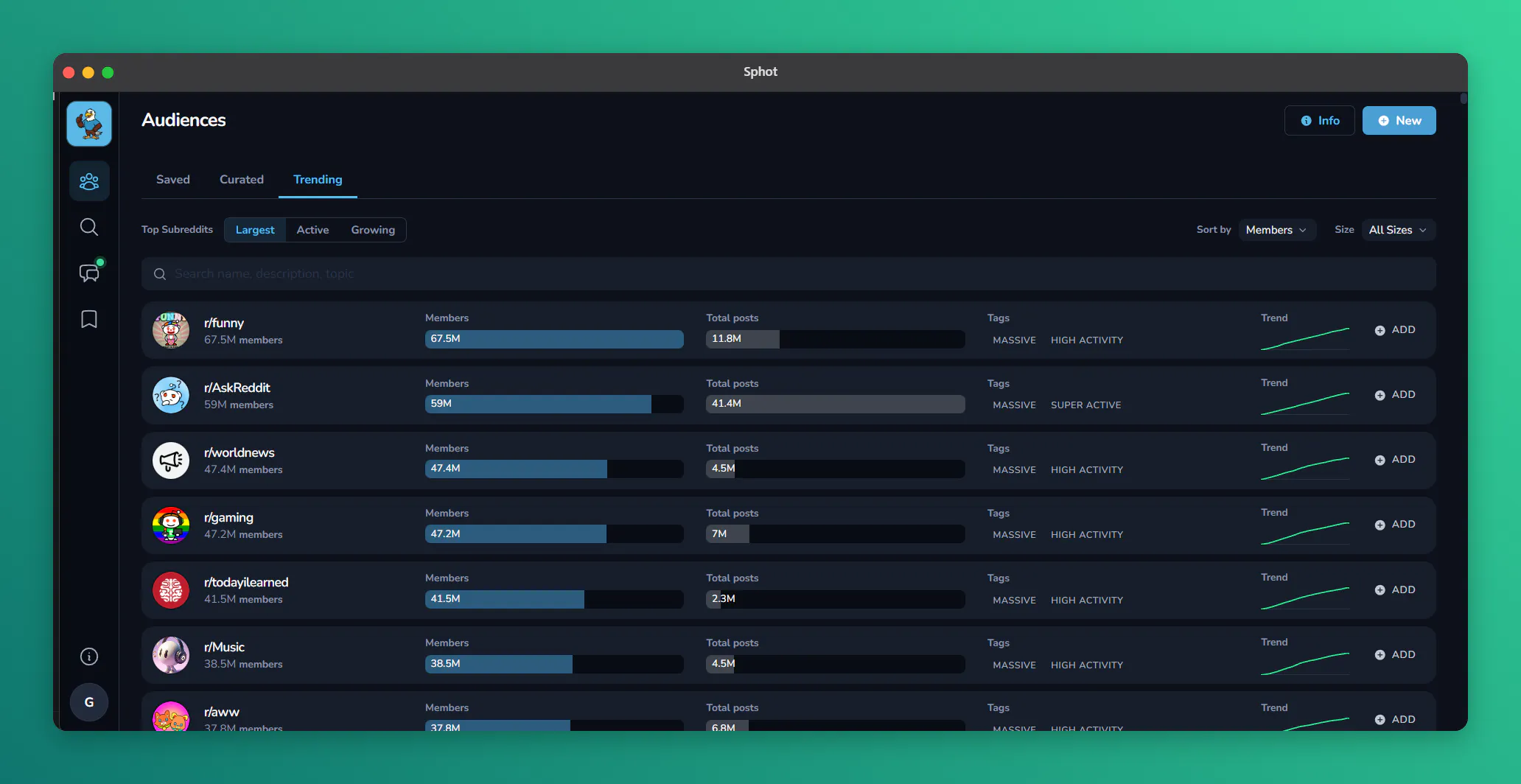Focus the search name, description, topic field

coord(789,274)
